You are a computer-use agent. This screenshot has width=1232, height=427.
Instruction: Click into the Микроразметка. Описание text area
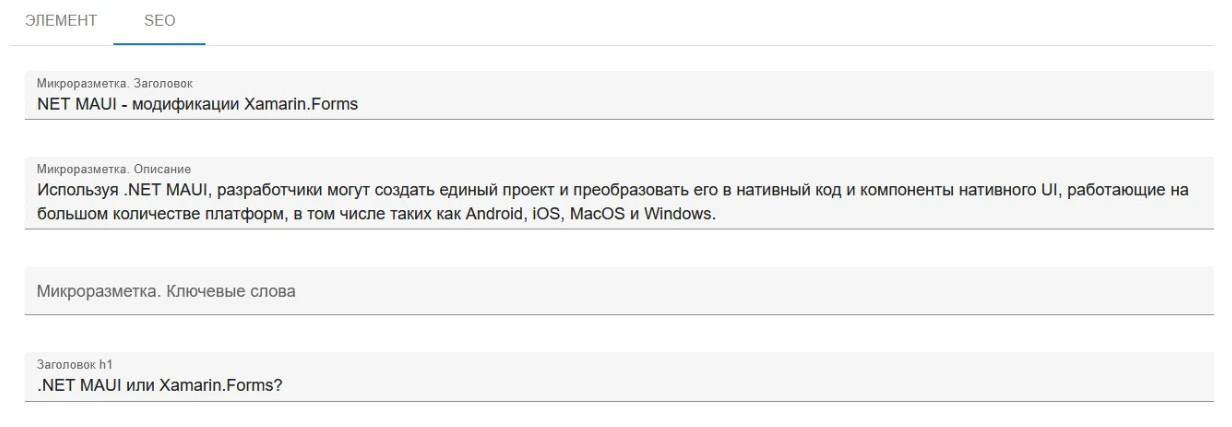pos(900,215)
